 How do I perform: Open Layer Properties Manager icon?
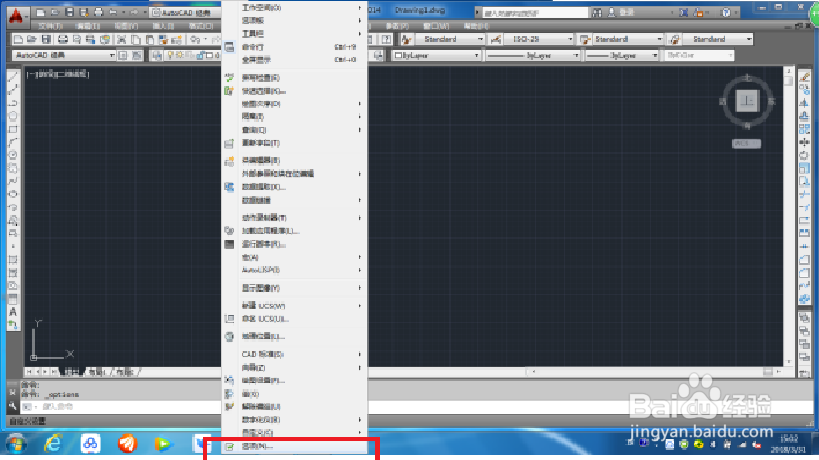click(x=157, y=55)
